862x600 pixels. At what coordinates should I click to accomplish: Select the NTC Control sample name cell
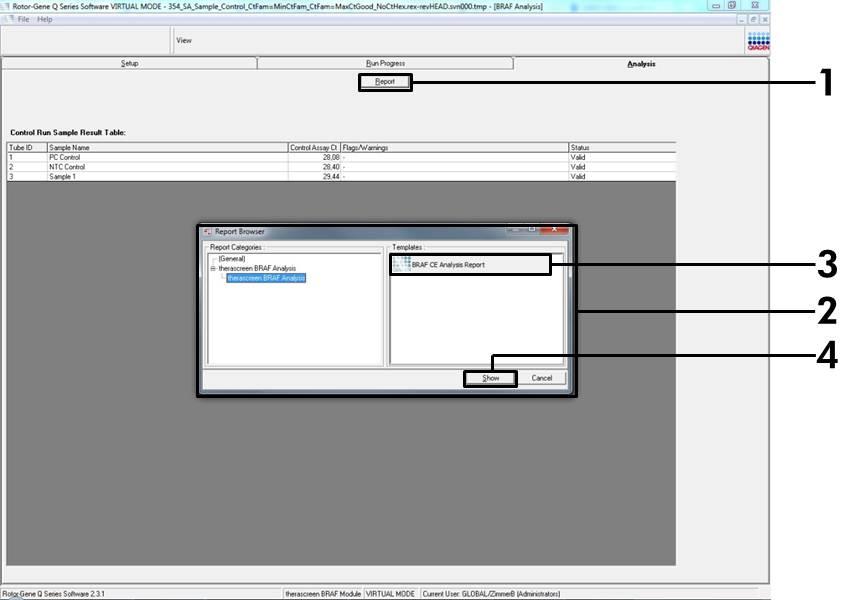(168, 167)
